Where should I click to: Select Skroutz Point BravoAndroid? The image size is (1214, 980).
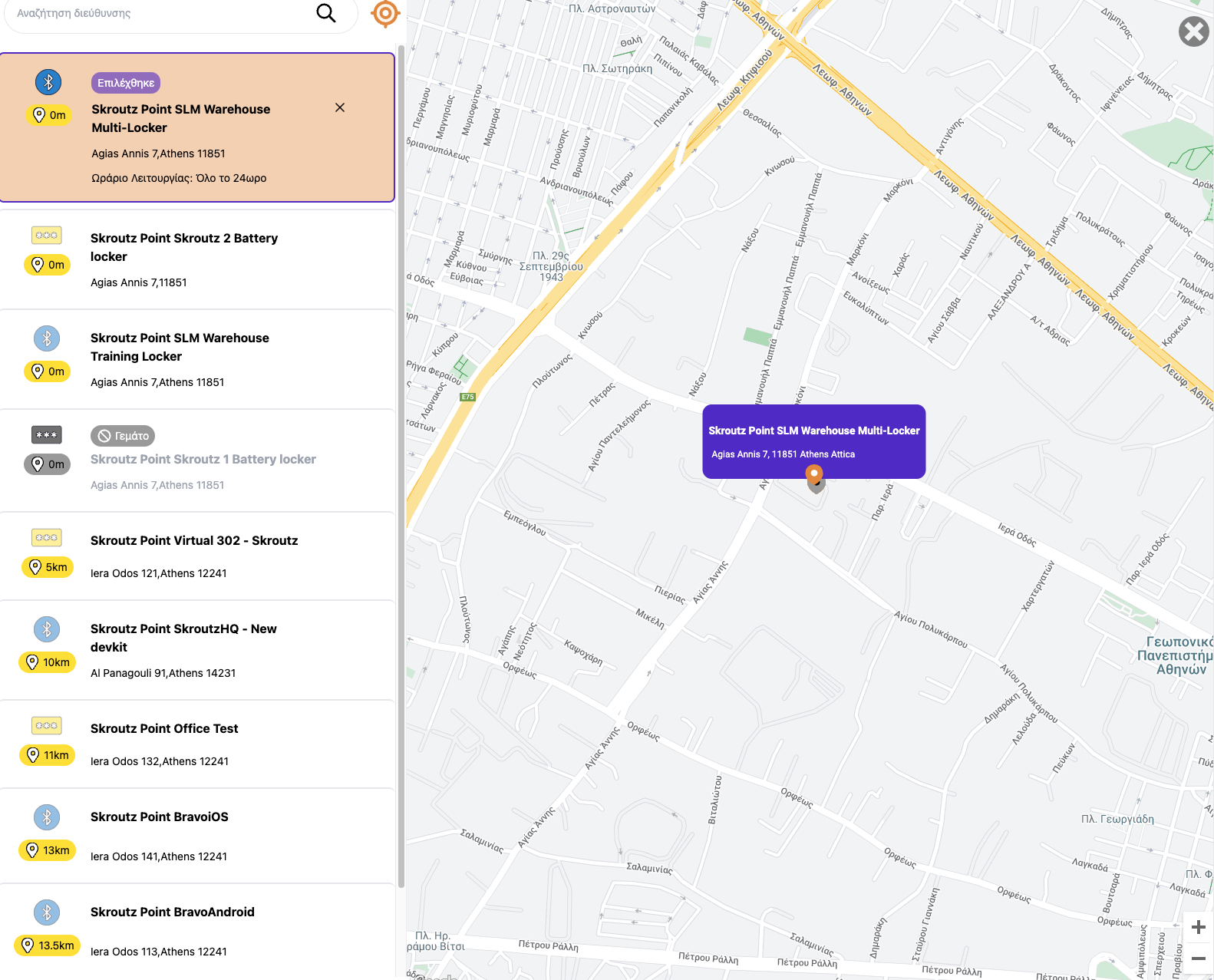197,931
